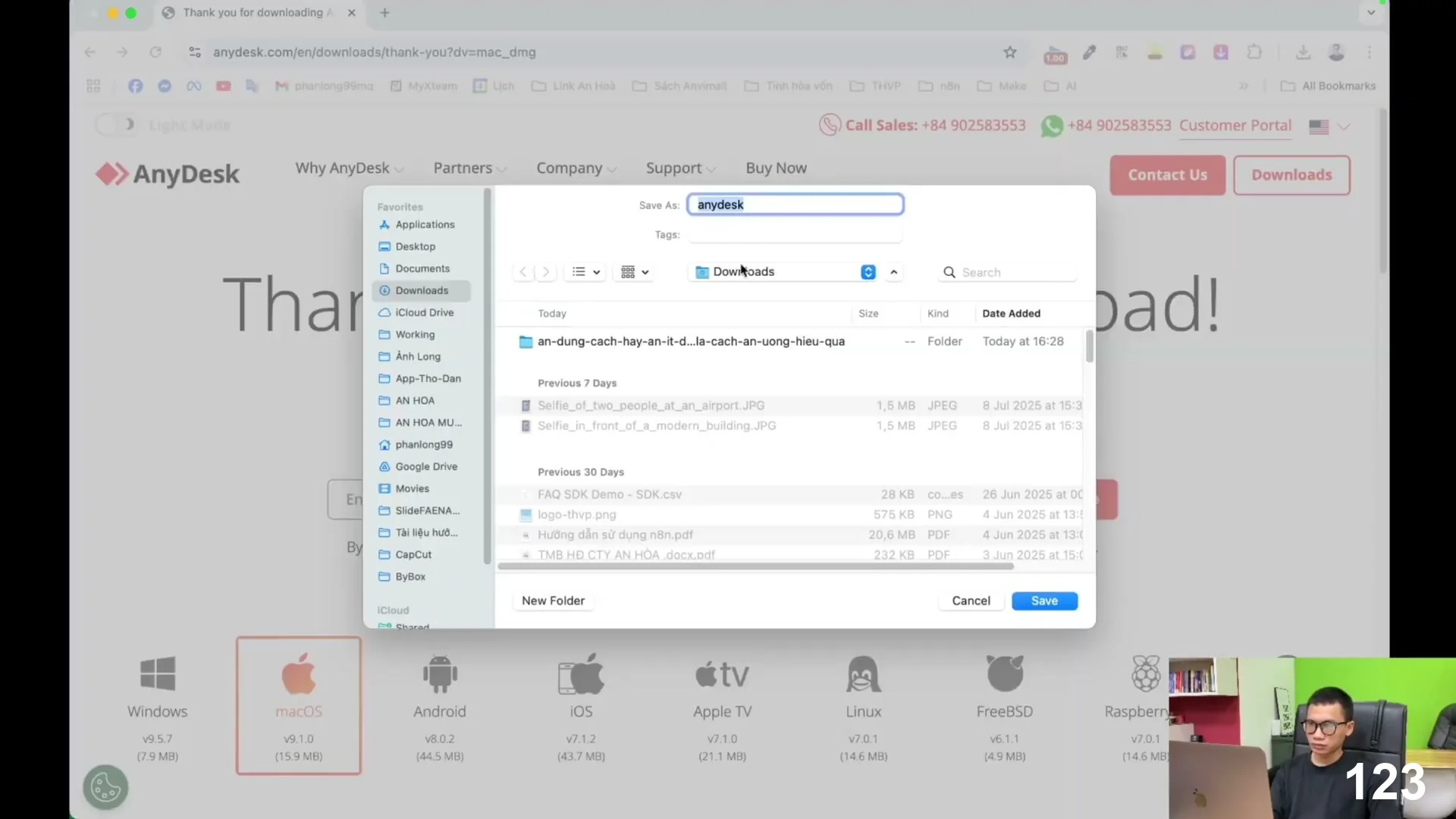Image resolution: width=1456 pixels, height=819 pixels.
Task: Open the Facebook bookmark icon
Action: tap(135, 86)
